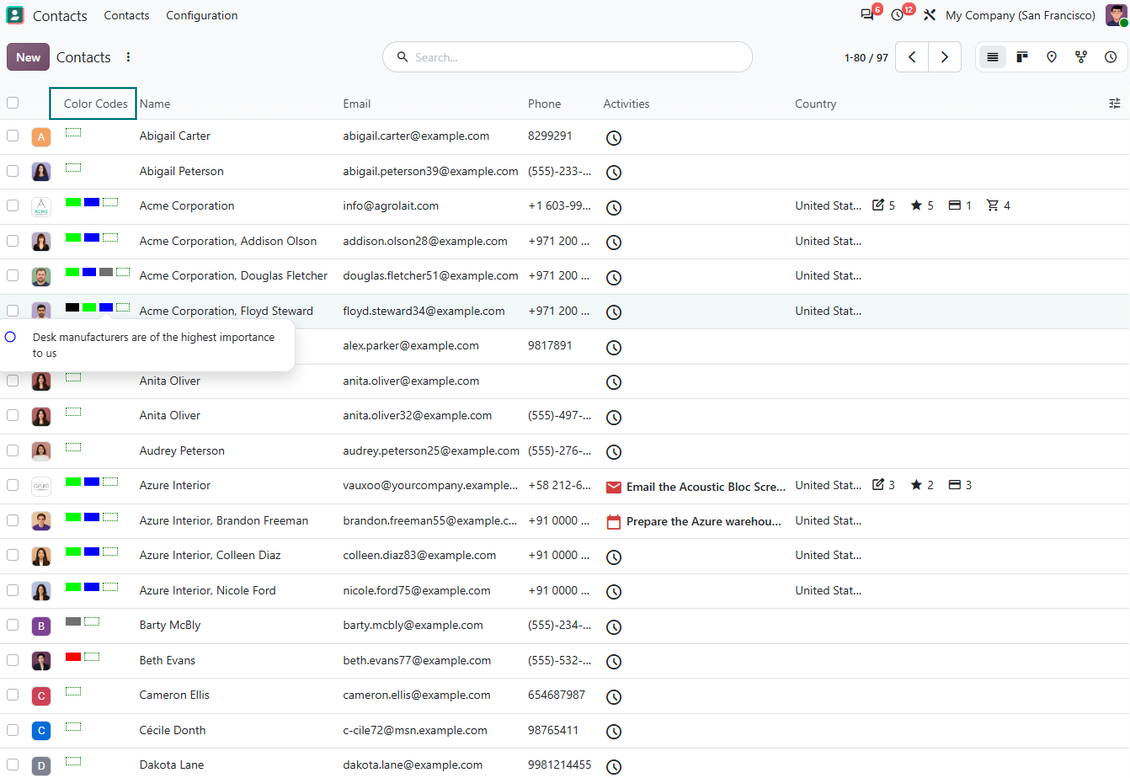The width and height of the screenshot is (1130, 778).
Task: Click email alex.parker@example.com
Action: tap(411, 345)
